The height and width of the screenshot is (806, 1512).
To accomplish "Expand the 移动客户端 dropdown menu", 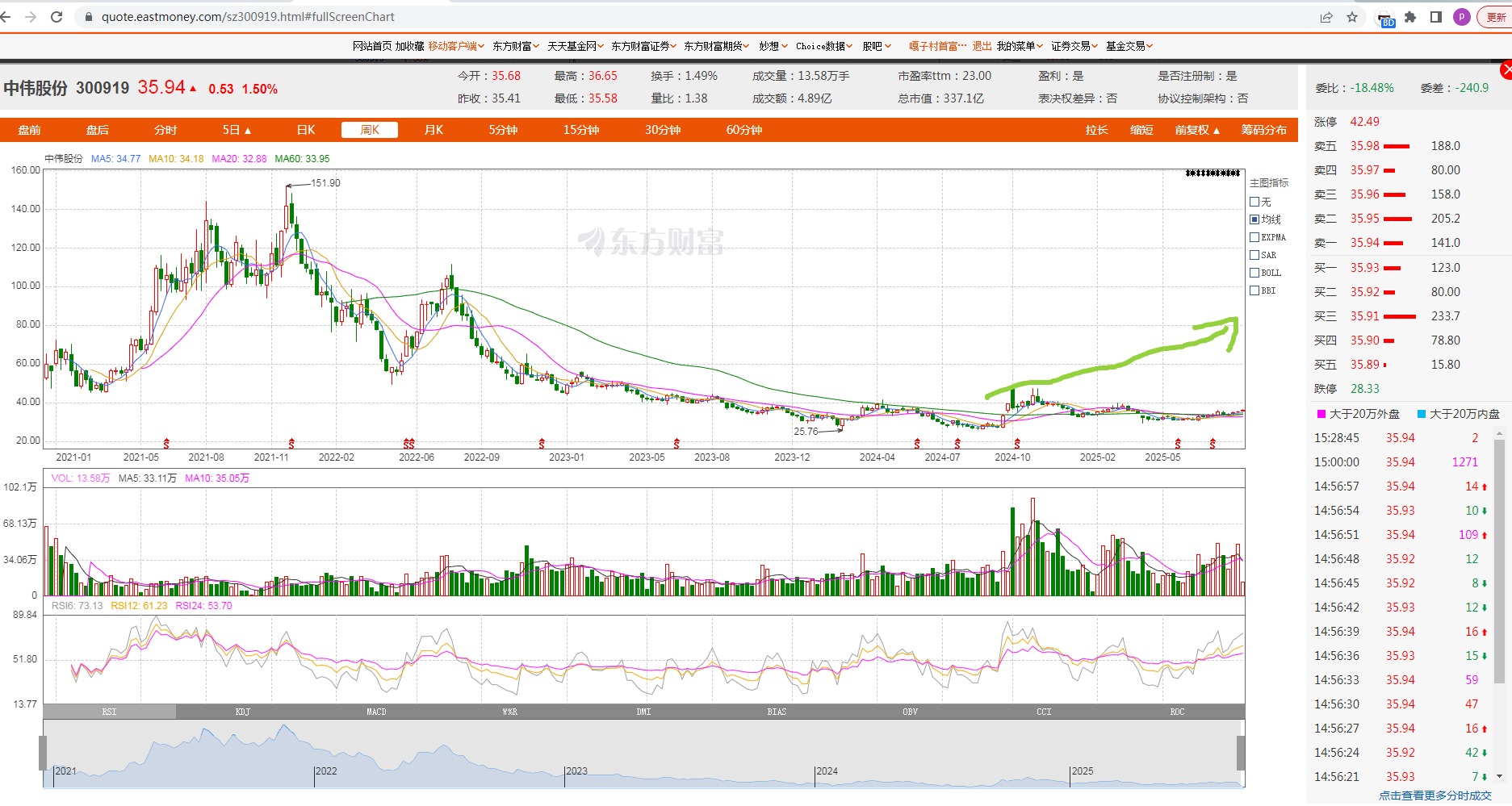I will [x=456, y=46].
